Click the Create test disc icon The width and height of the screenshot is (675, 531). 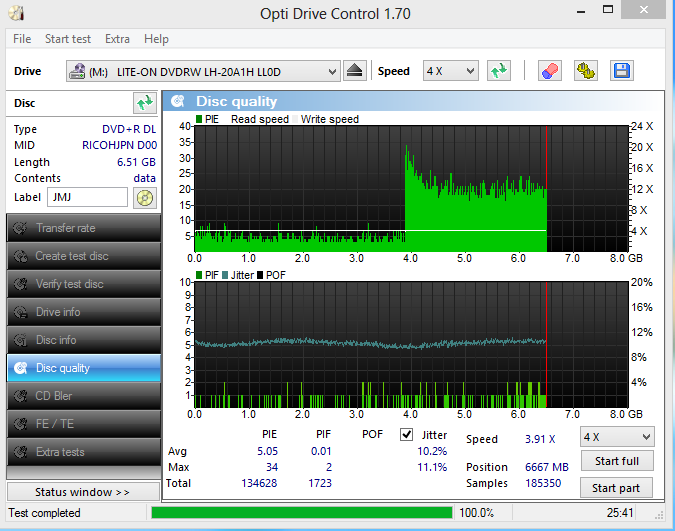(x=20, y=256)
